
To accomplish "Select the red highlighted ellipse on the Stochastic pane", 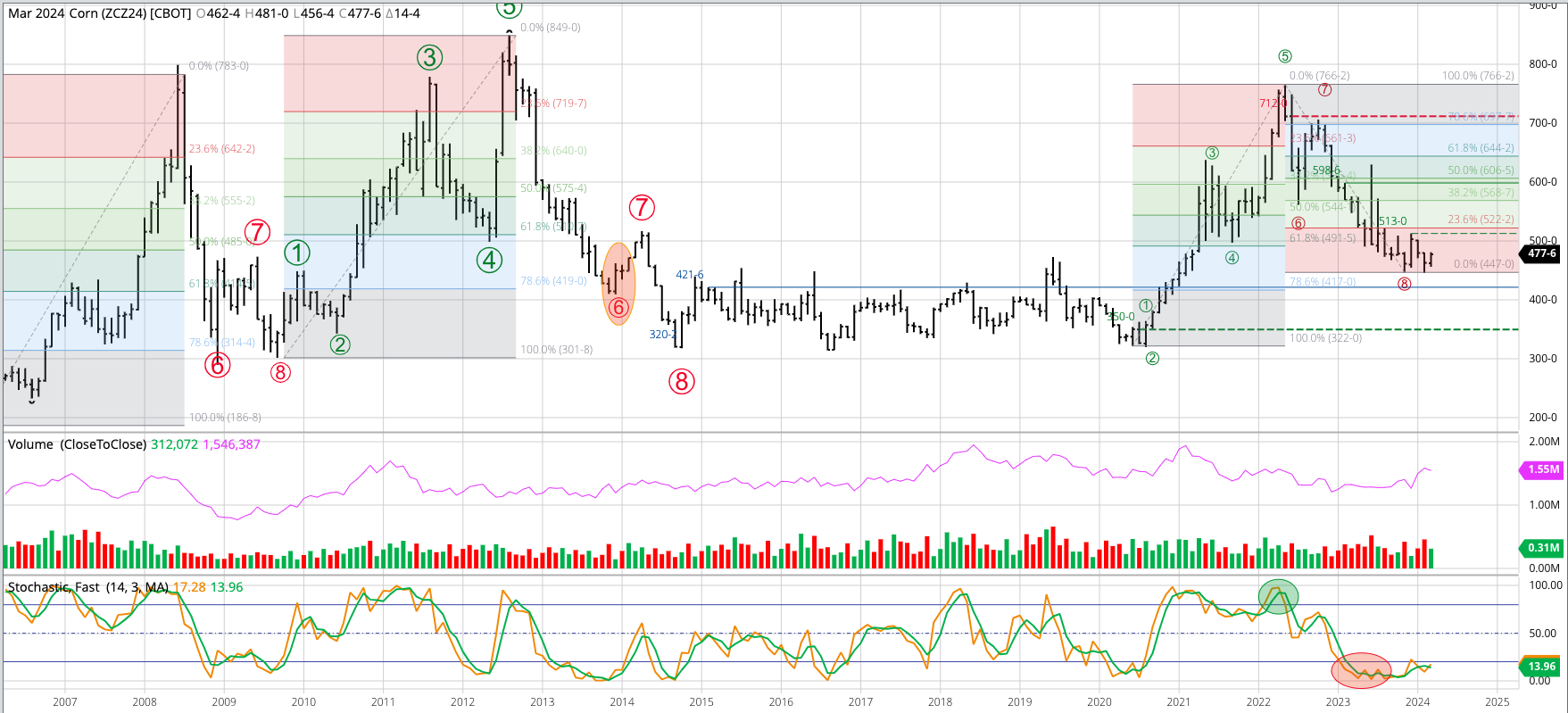I will click(x=1361, y=671).
